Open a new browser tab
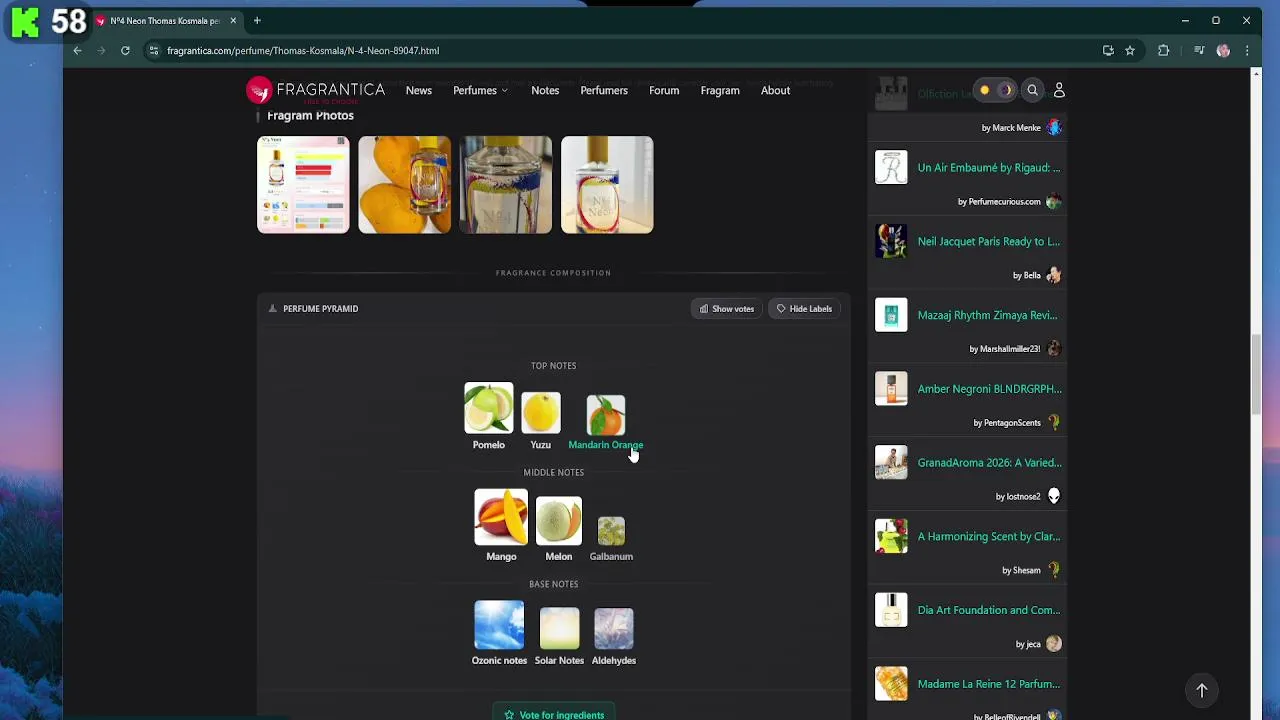Viewport: 1280px width, 720px height. (257, 20)
